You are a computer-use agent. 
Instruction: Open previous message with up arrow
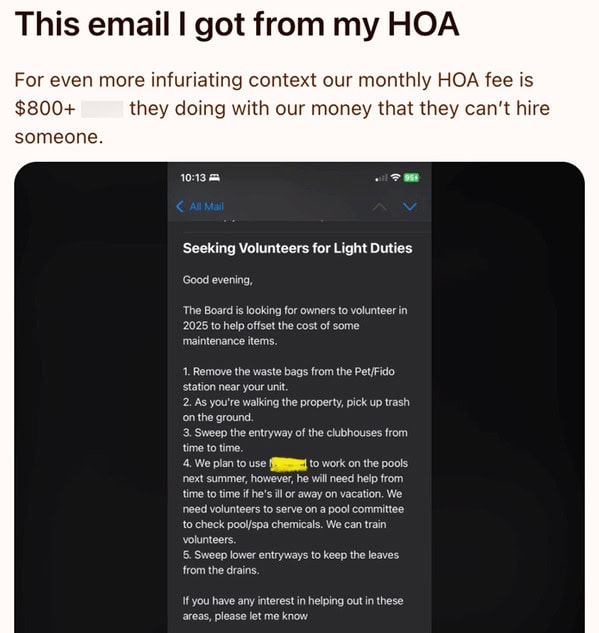379,207
